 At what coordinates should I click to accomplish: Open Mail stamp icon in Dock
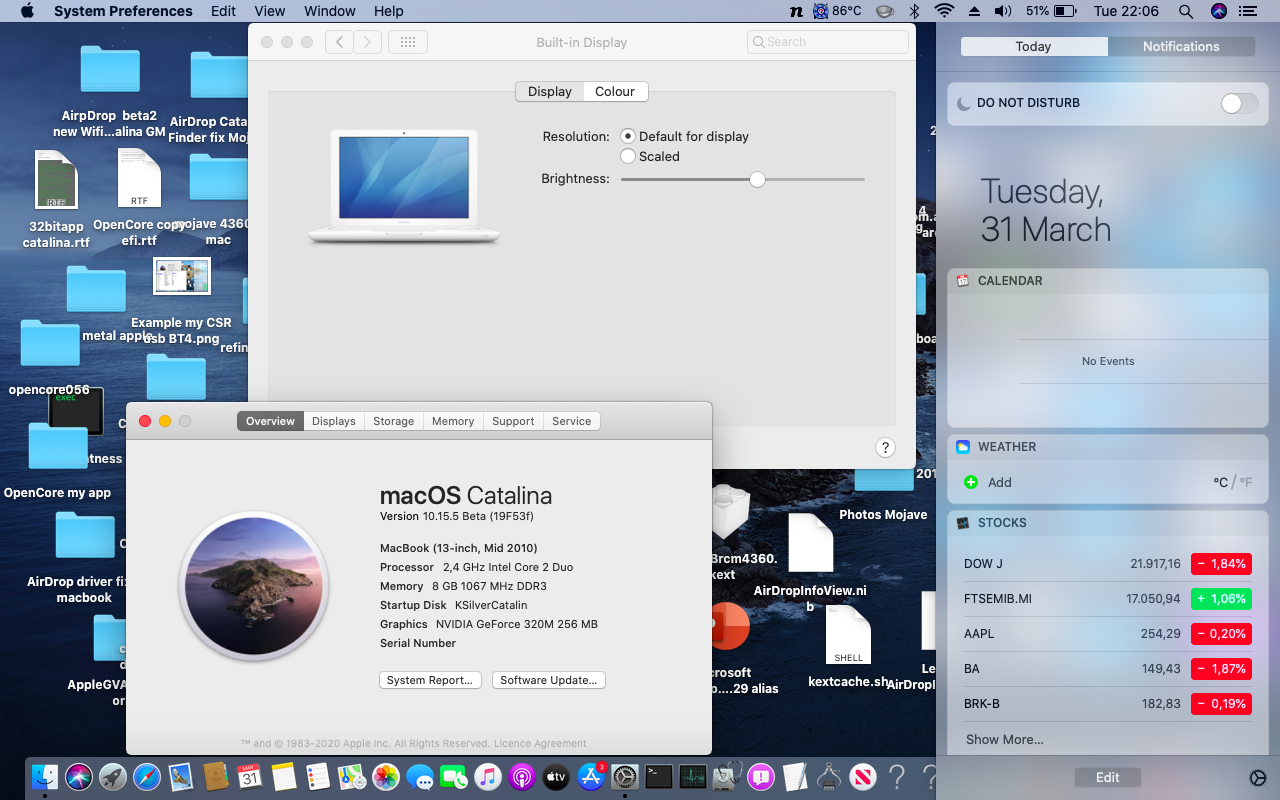[x=181, y=776]
